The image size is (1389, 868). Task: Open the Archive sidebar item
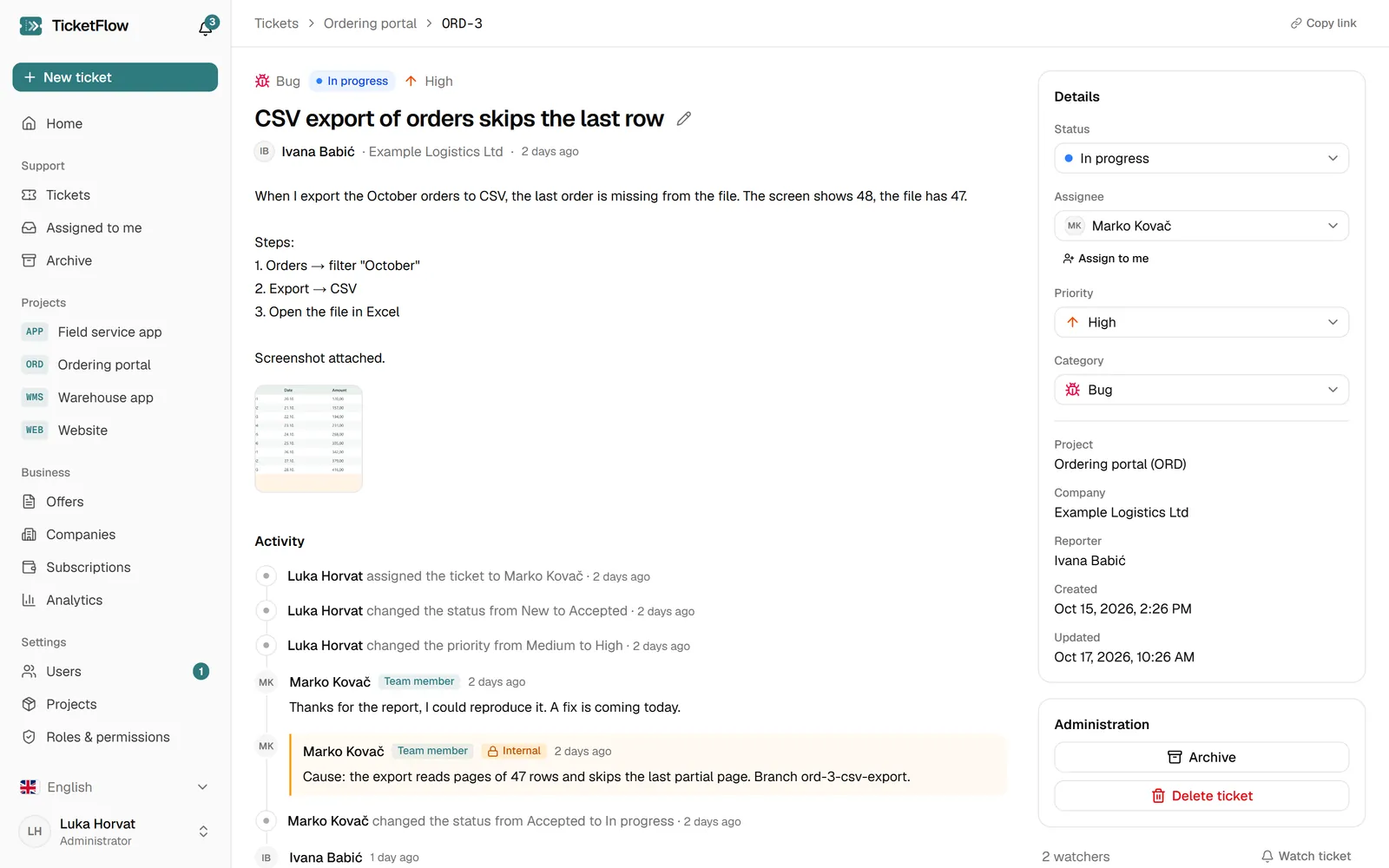[115, 260]
